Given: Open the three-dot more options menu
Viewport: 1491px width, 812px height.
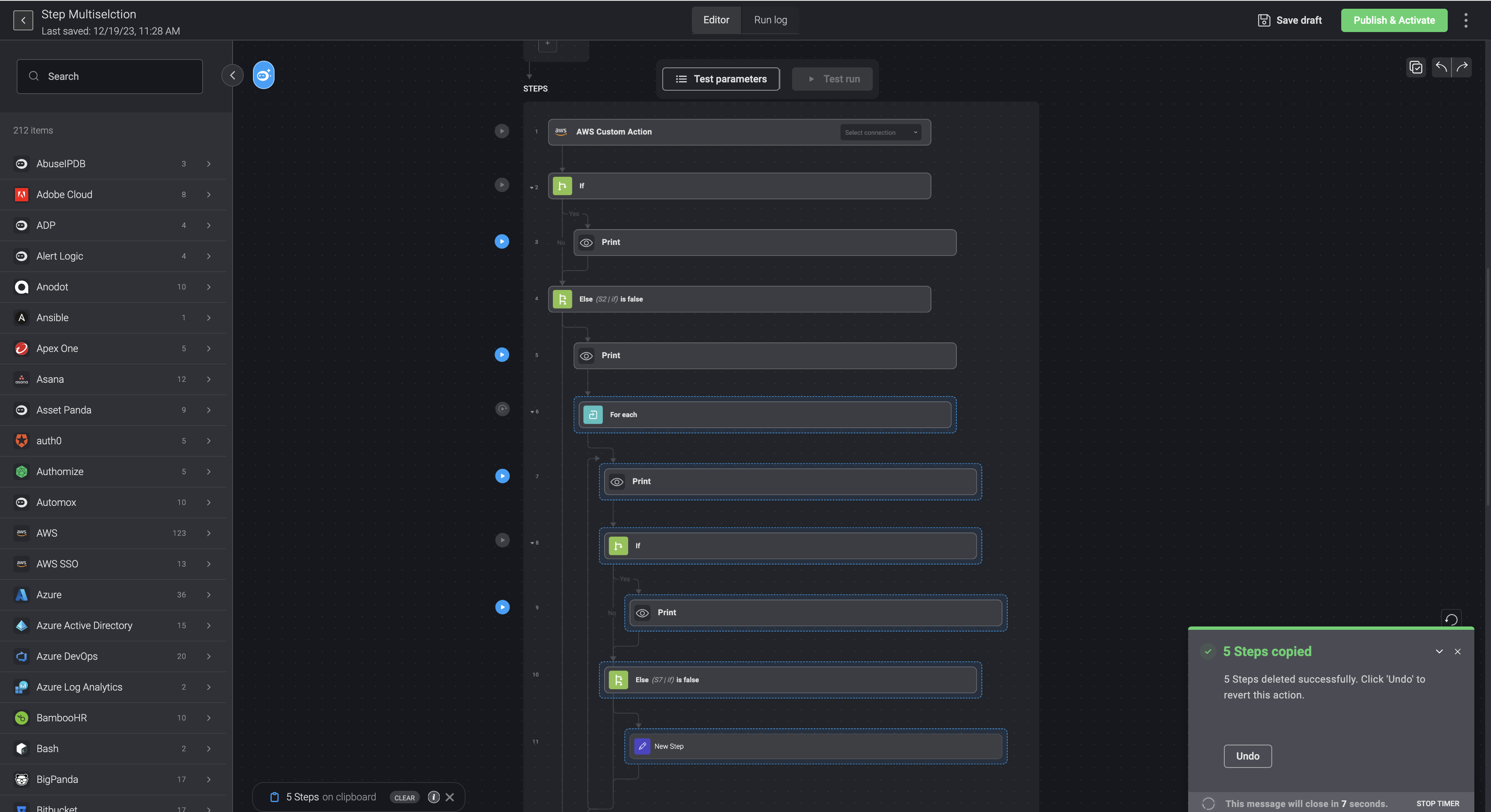Looking at the screenshot, I should point(1466,20).
